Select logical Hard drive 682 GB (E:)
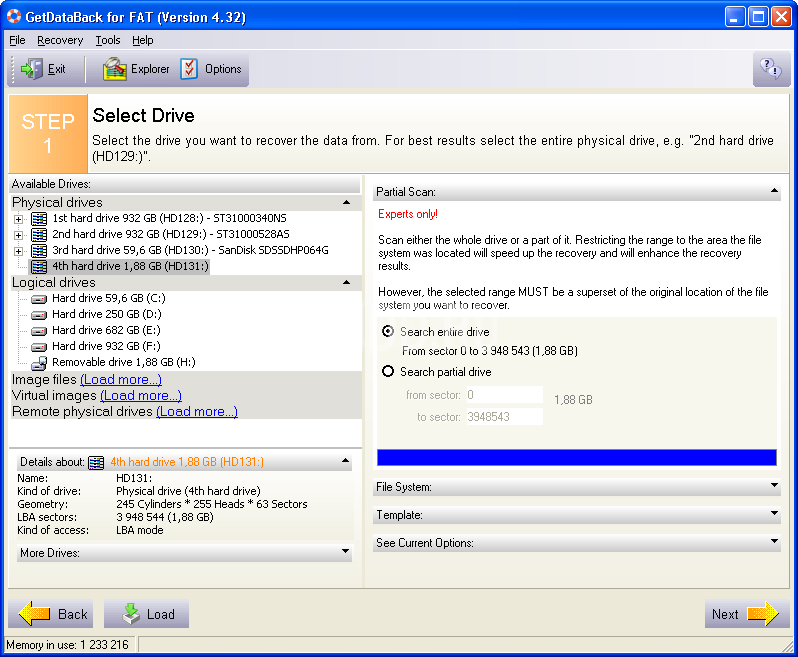The height and width of the screenshot is (657, 798). tap(107, 330)
